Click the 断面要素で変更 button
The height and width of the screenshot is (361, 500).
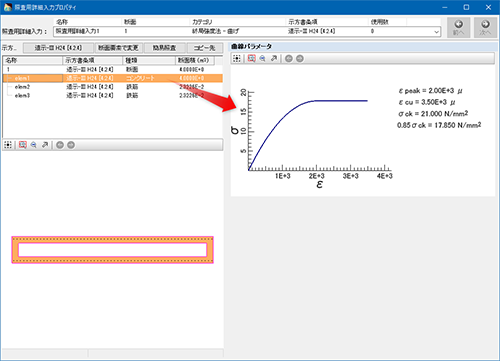tap(118, 48)
